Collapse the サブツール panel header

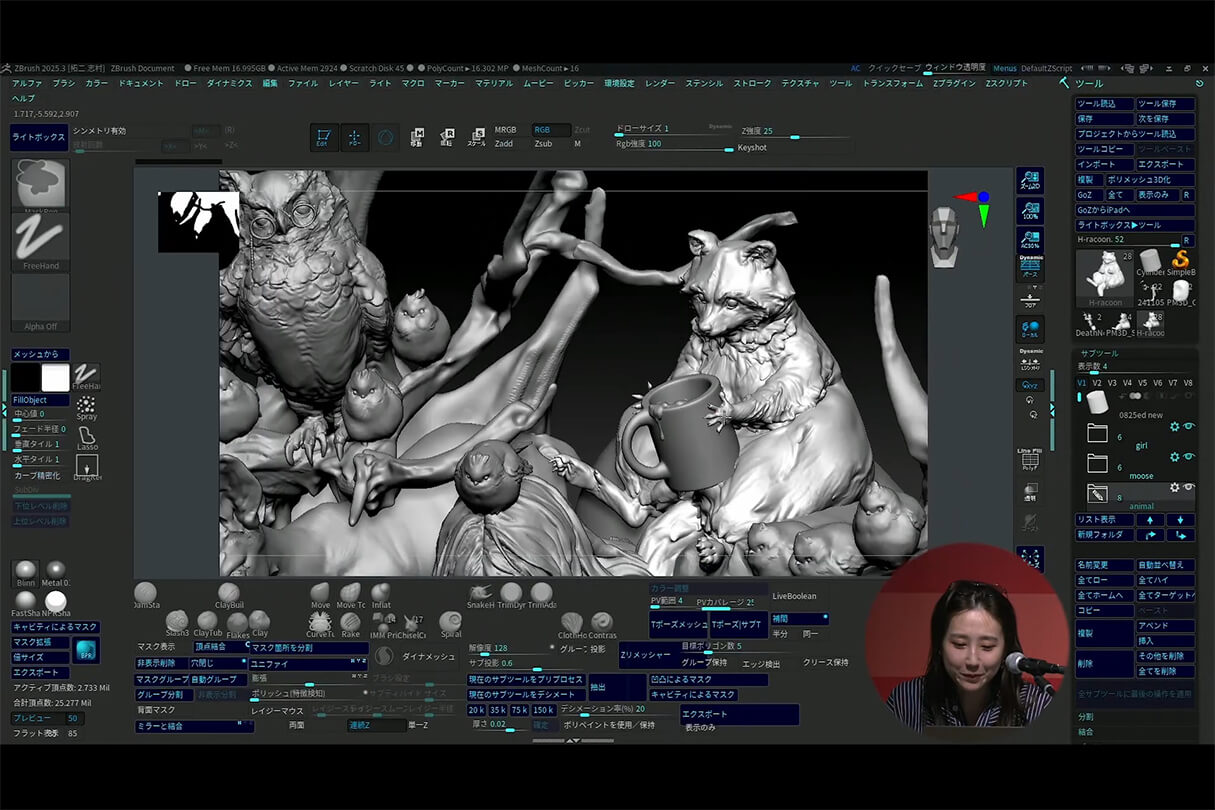pyautogui.click(x=1098, y=354)
